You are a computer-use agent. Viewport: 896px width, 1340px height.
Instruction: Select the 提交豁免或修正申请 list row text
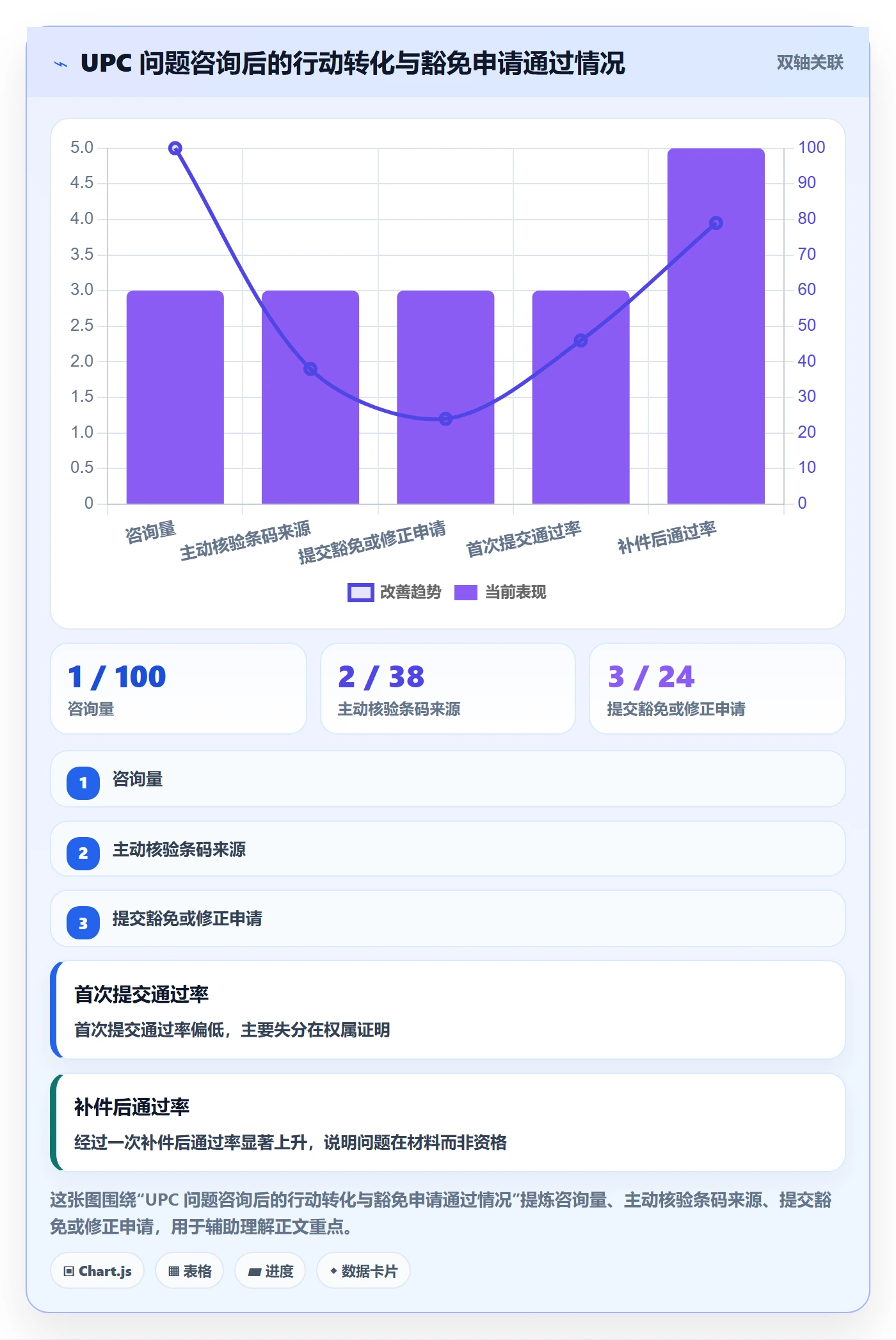point(188,919)
